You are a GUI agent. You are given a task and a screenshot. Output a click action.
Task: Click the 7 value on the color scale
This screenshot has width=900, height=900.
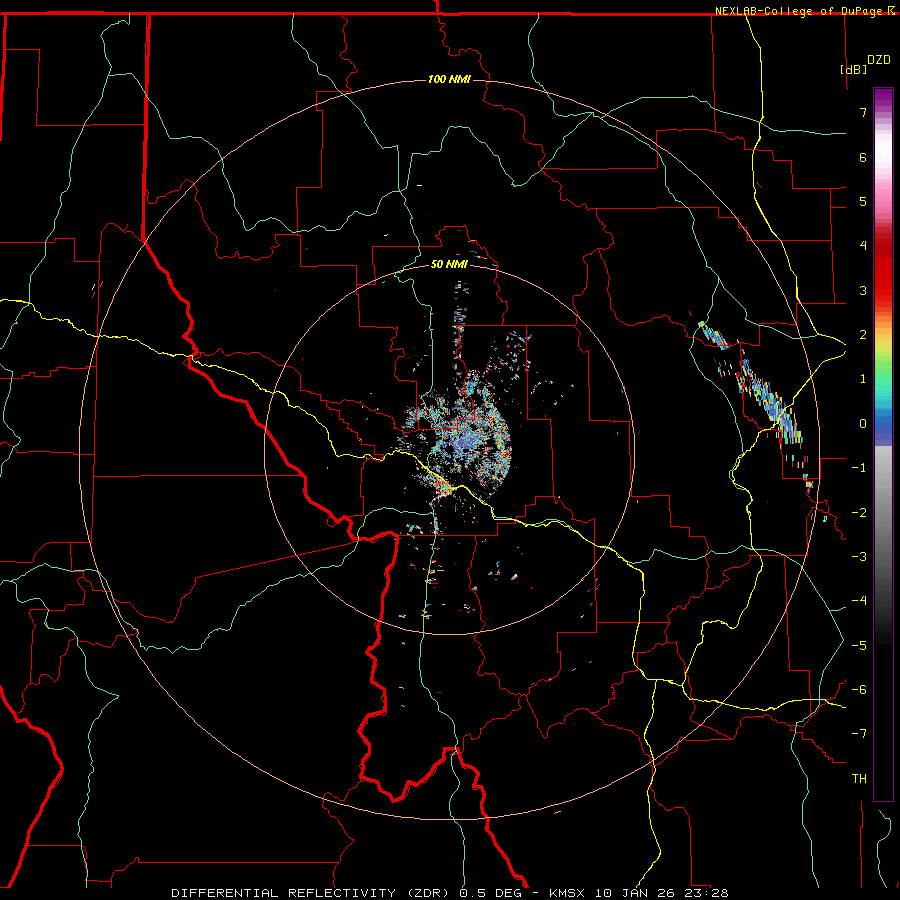tap(863, 112)
